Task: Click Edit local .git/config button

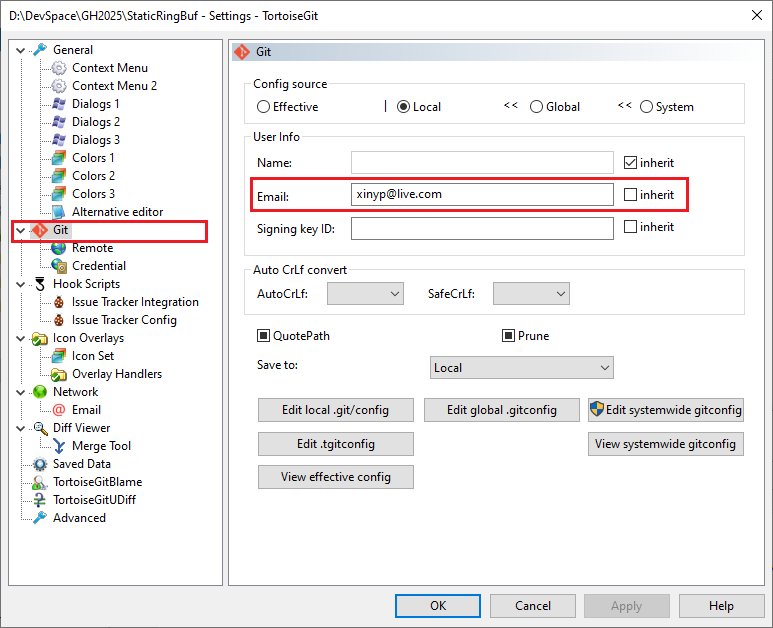Action: [336, 410]
